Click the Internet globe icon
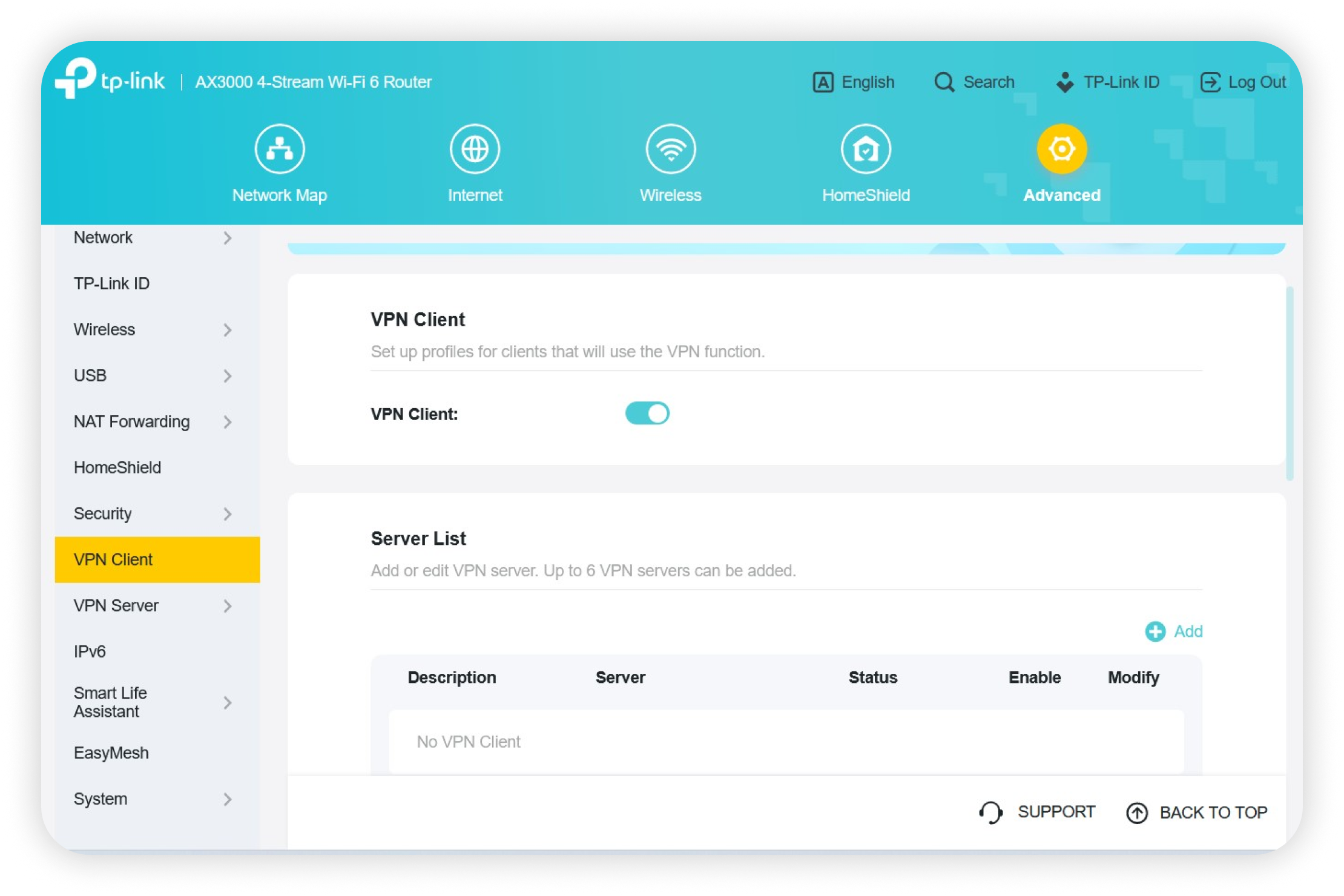 coord(475,149)
